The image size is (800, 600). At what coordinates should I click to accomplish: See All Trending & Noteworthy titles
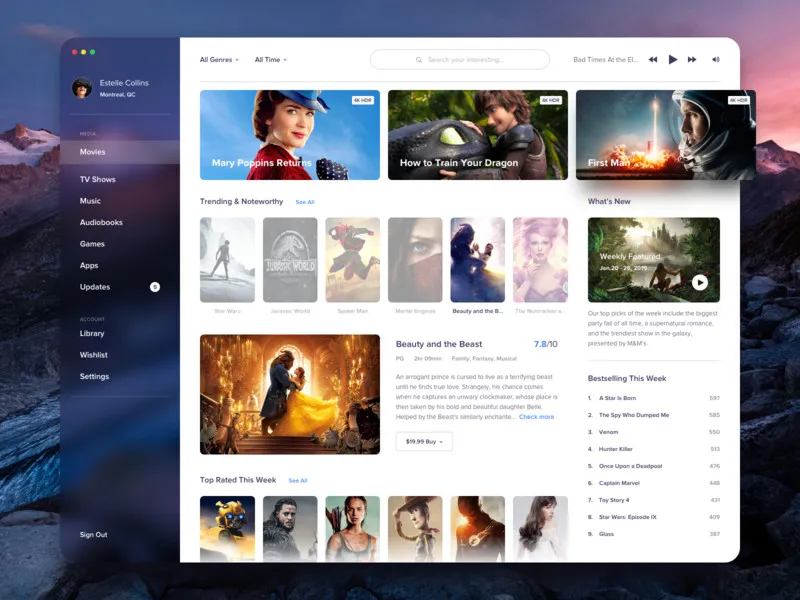point(305,202)
